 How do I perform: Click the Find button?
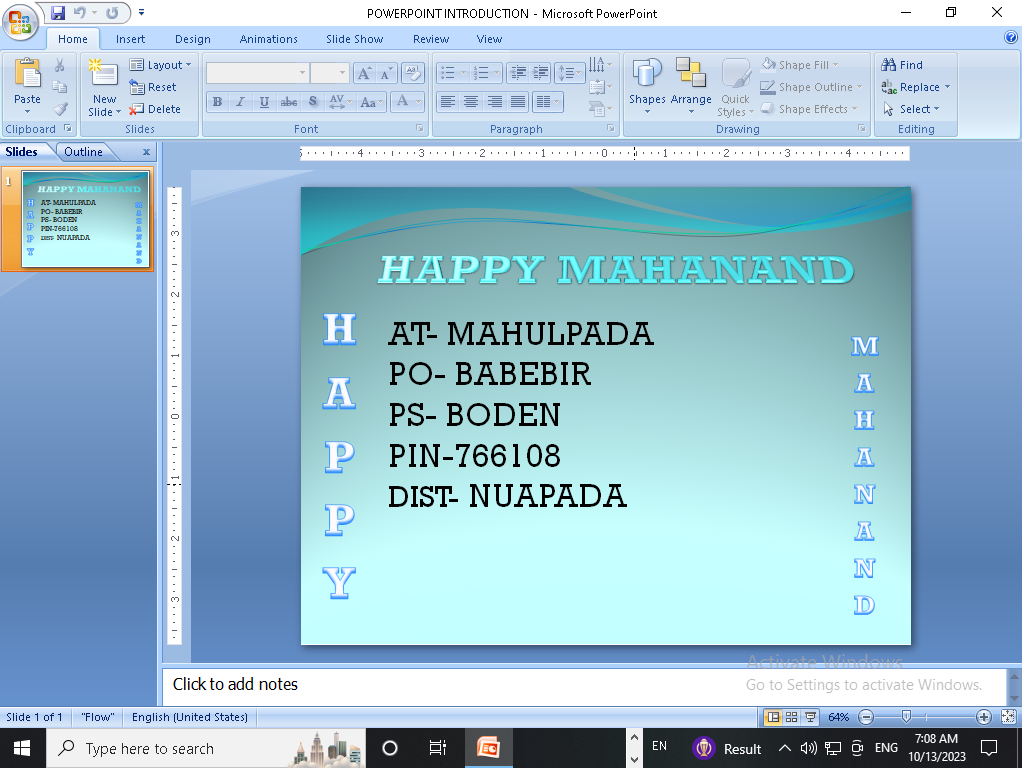click(902, 65)
